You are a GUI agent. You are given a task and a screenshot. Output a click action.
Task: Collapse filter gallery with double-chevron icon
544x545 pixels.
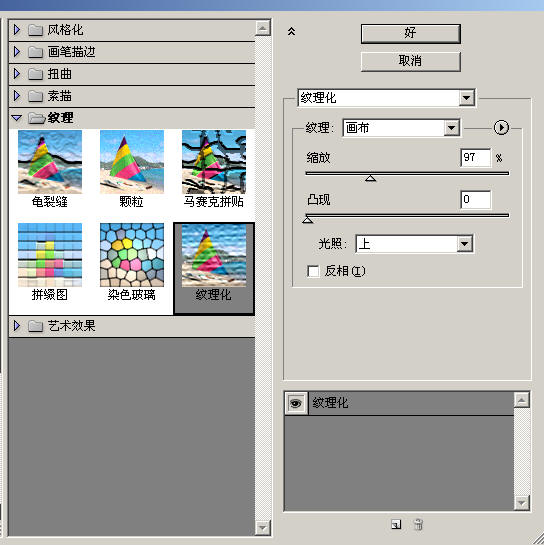(291, 32)
